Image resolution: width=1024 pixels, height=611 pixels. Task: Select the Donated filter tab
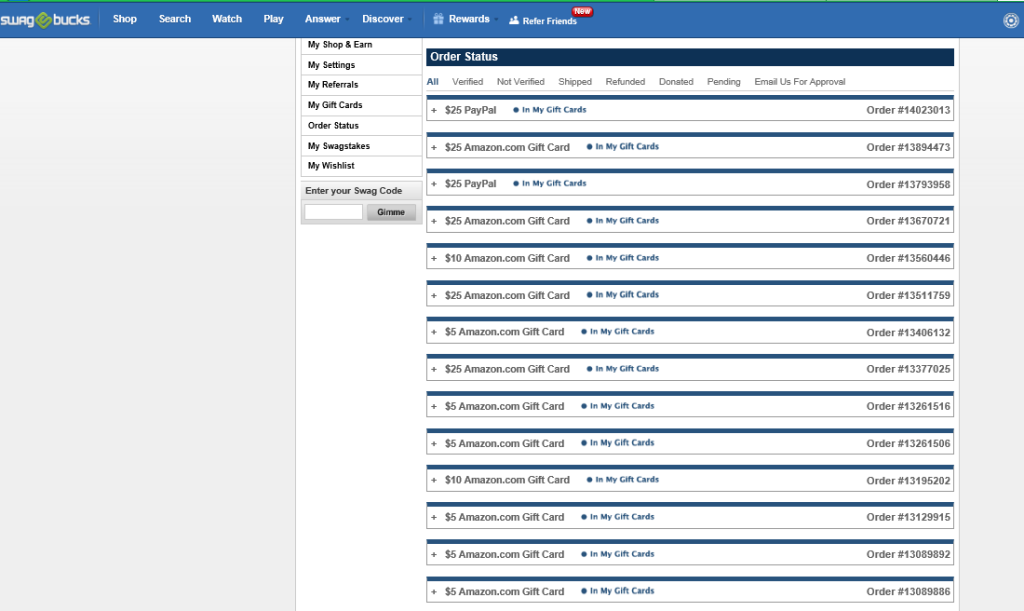[x=676, y=82]
